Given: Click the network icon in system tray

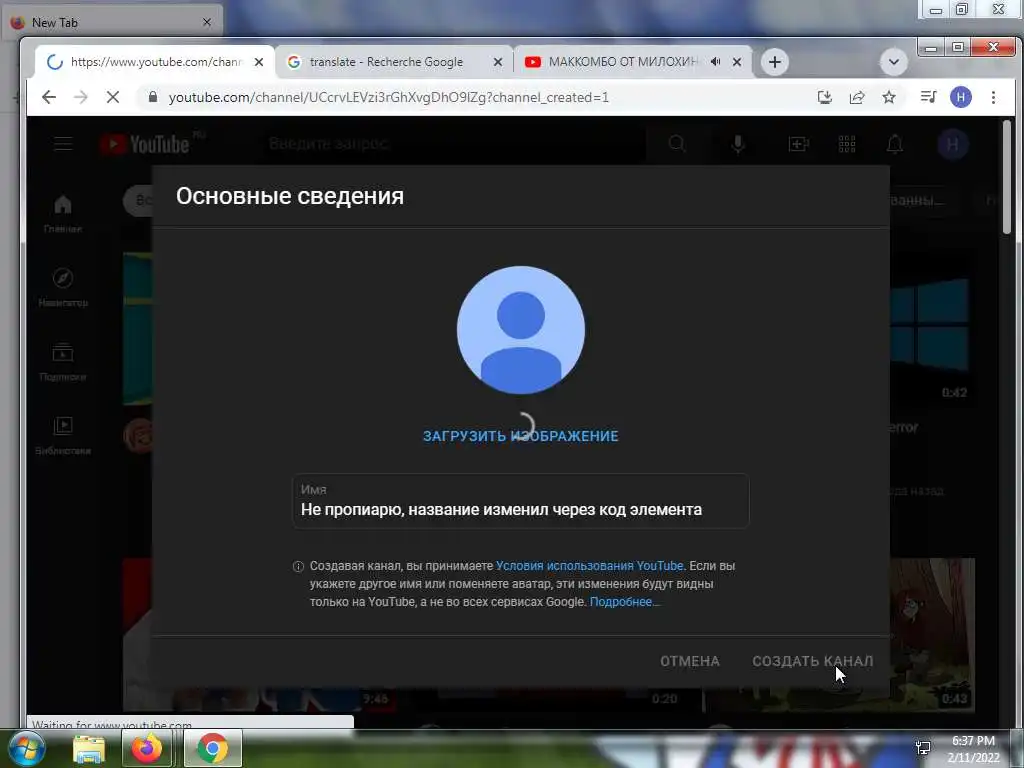Looking at the screenshot, I should (923, 748).
